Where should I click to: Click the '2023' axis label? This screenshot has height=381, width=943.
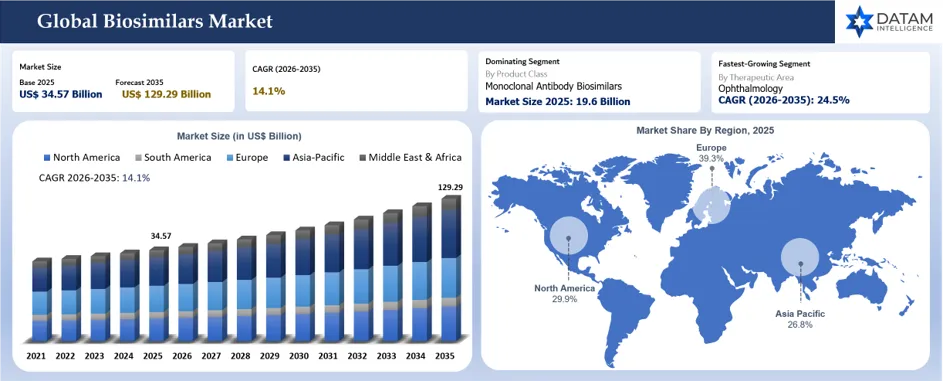click(94, 356)
